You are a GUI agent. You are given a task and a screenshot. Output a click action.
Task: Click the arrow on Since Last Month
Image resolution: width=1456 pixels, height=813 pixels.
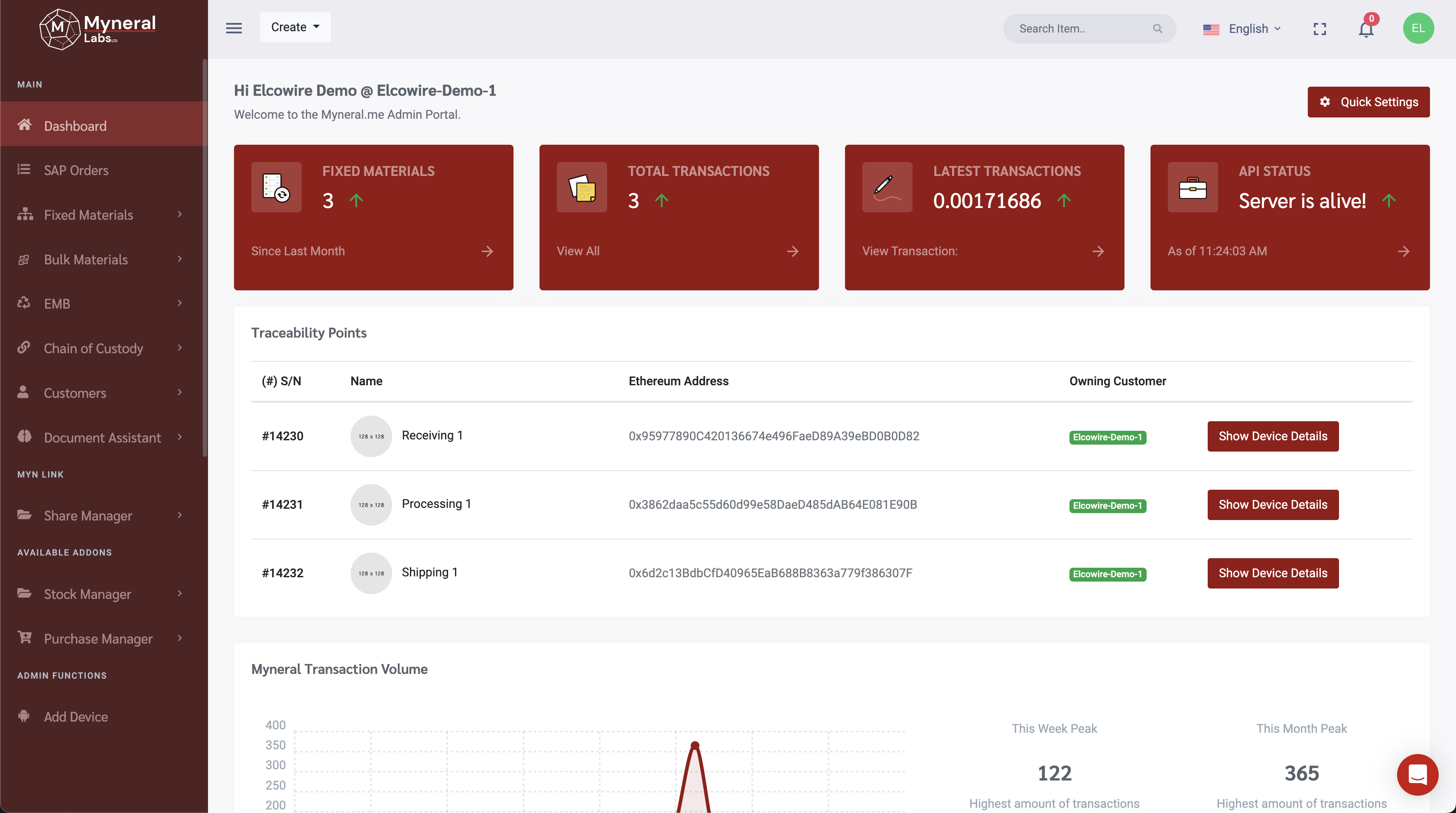tap(487, 251)
